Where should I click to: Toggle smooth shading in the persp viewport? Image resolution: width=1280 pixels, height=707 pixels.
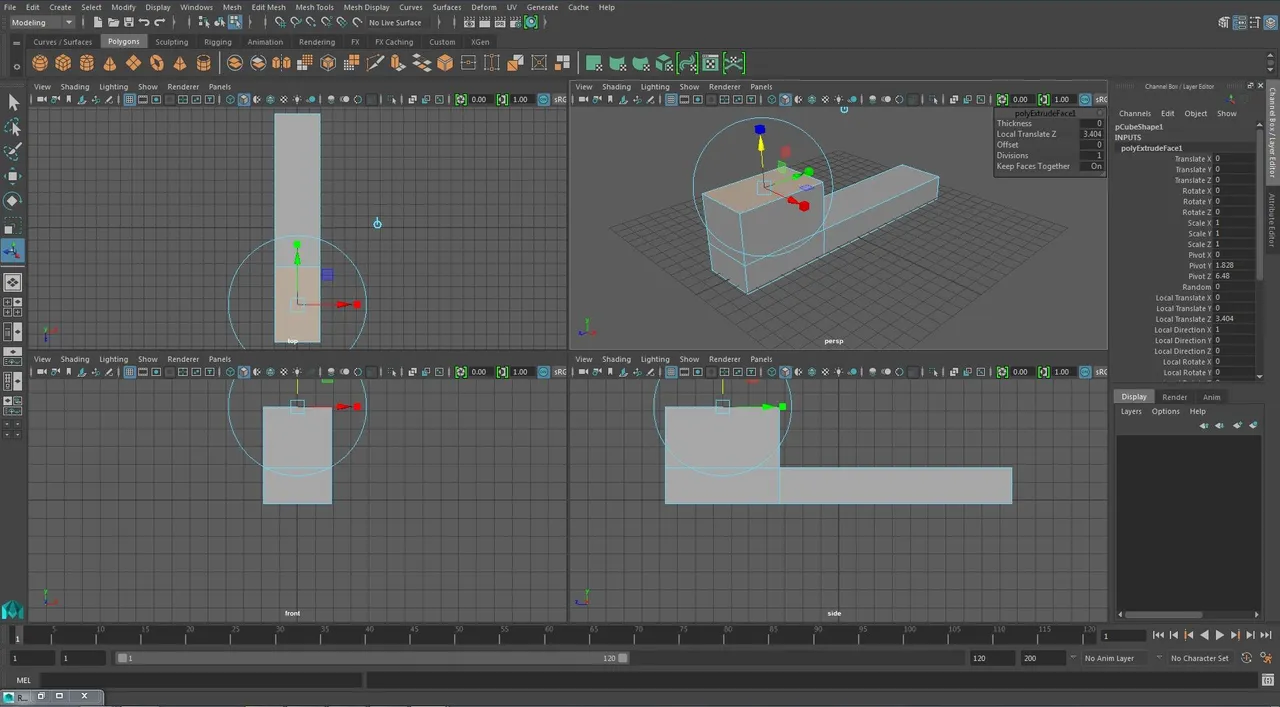786,99
